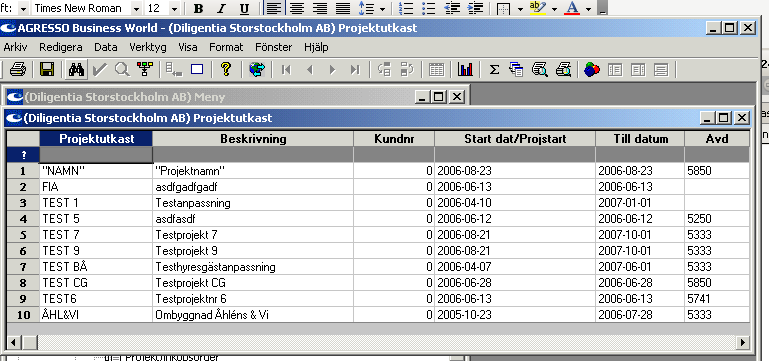Click the Beskrivning column header

pos(253,139)
